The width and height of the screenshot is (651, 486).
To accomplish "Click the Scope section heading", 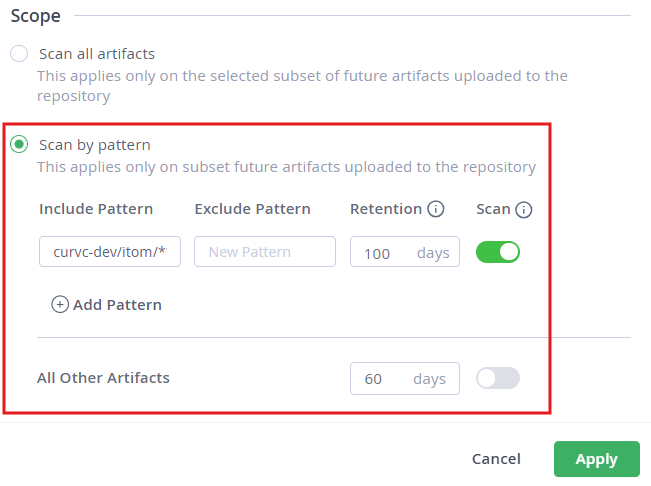I will pos(35,16).
